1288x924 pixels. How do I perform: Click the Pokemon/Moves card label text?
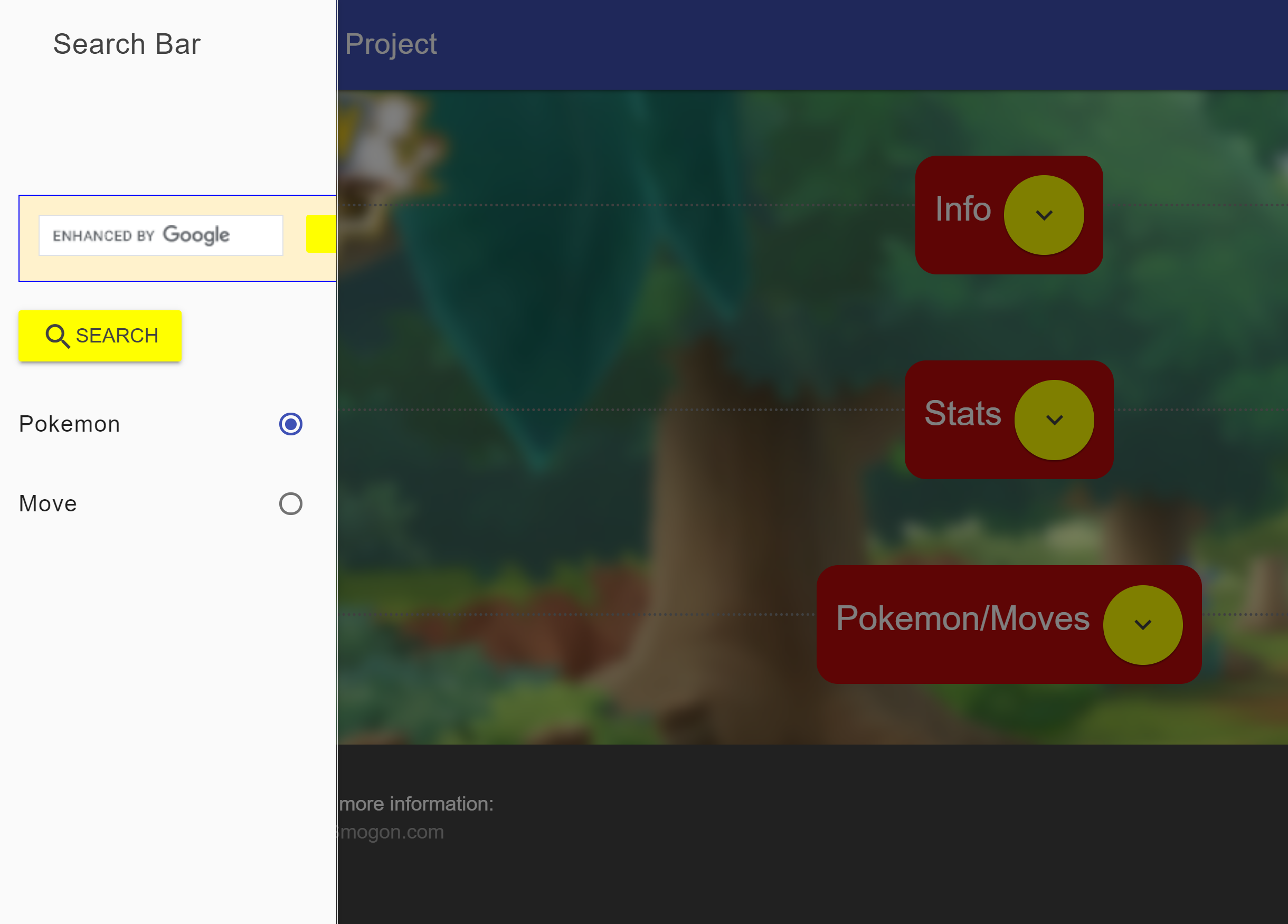pos(963,618)
